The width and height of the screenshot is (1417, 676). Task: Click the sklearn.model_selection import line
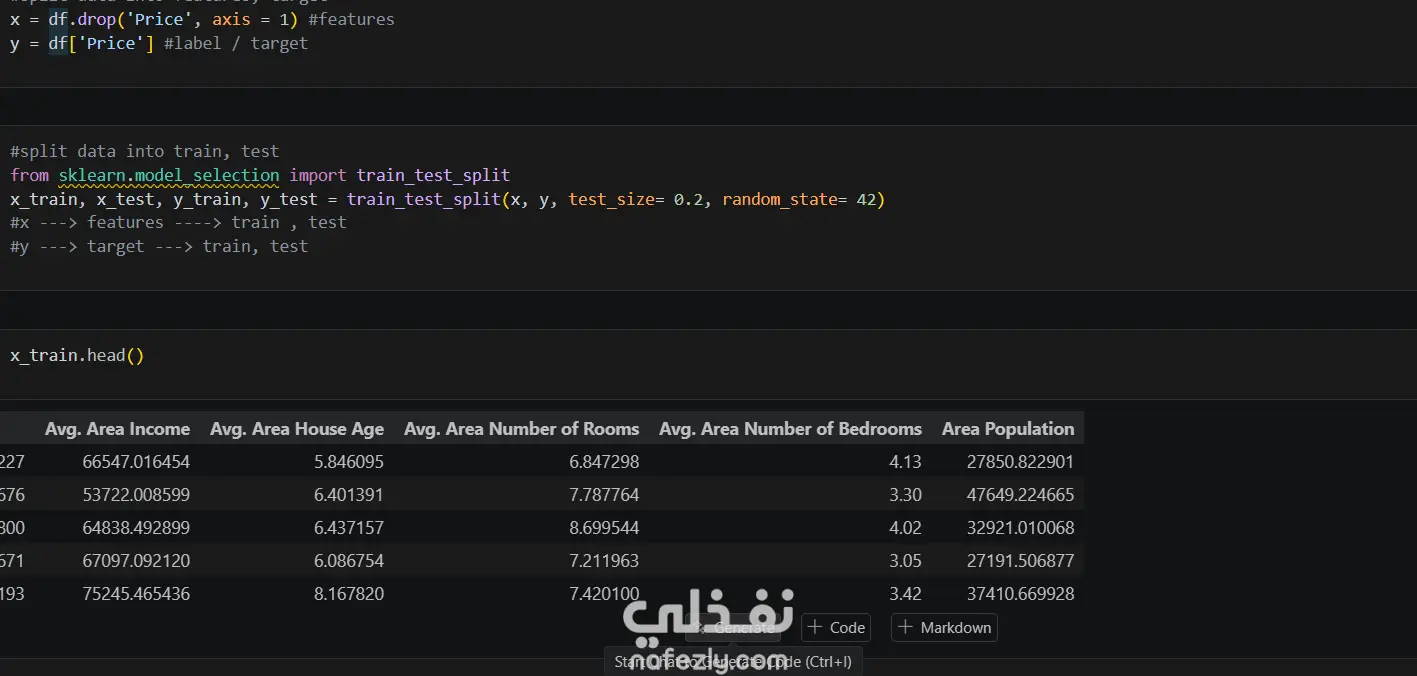260,175
